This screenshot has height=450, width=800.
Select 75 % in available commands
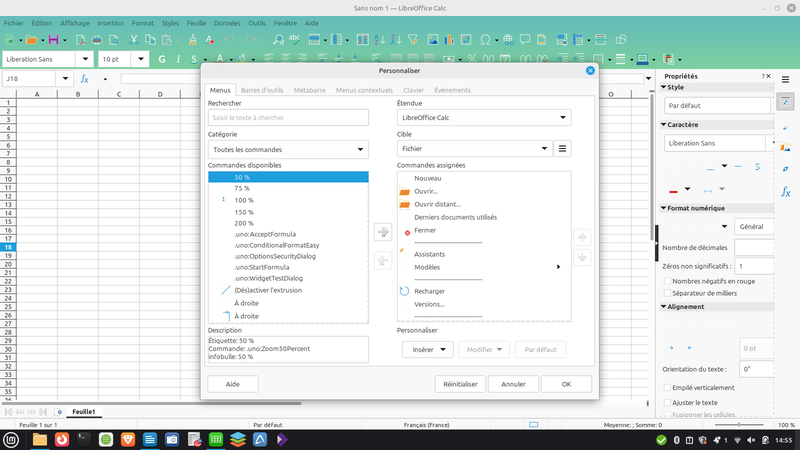(288, 188)
